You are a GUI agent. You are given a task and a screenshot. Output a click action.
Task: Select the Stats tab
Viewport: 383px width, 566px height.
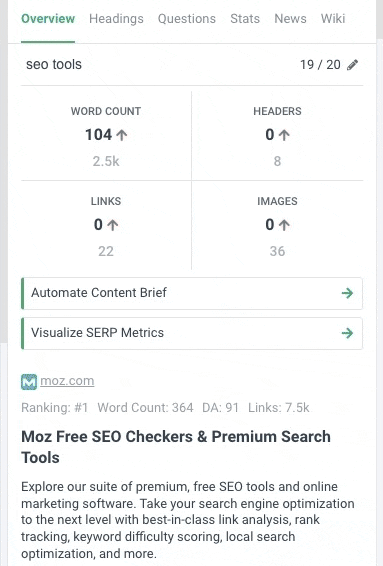coord(245,19)
